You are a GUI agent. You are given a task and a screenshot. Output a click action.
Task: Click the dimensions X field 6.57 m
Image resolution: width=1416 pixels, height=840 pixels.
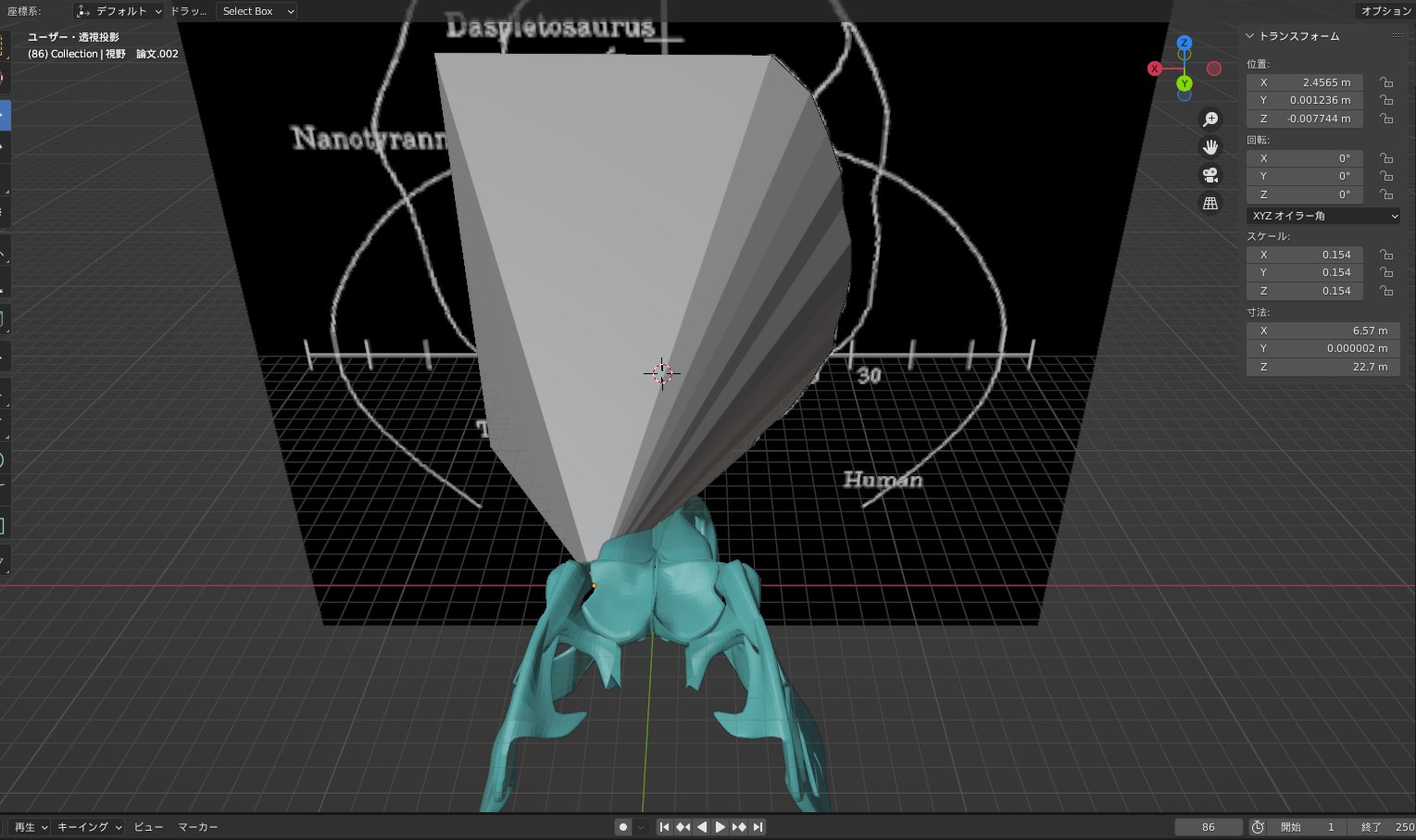click(1322, 331)
